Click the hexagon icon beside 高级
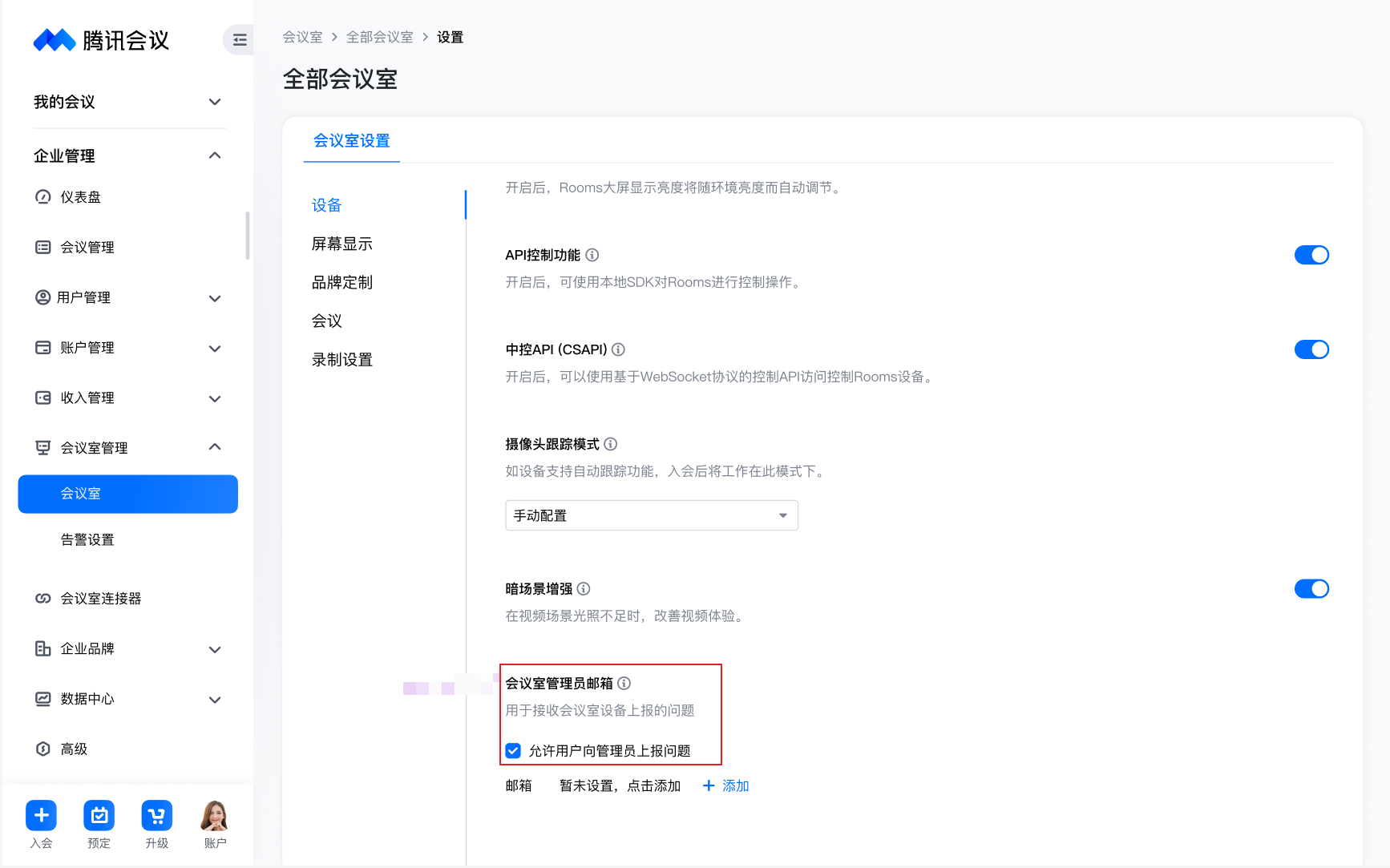Viewport: 1390px width, 868px height. pyautogui.click(x=43, y=749)
